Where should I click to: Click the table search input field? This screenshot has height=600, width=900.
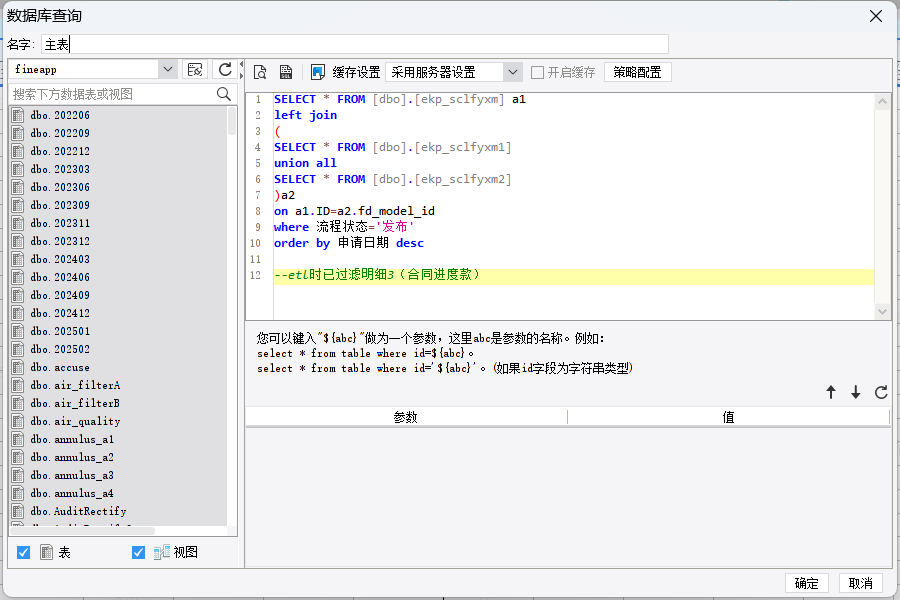(112, 94)
